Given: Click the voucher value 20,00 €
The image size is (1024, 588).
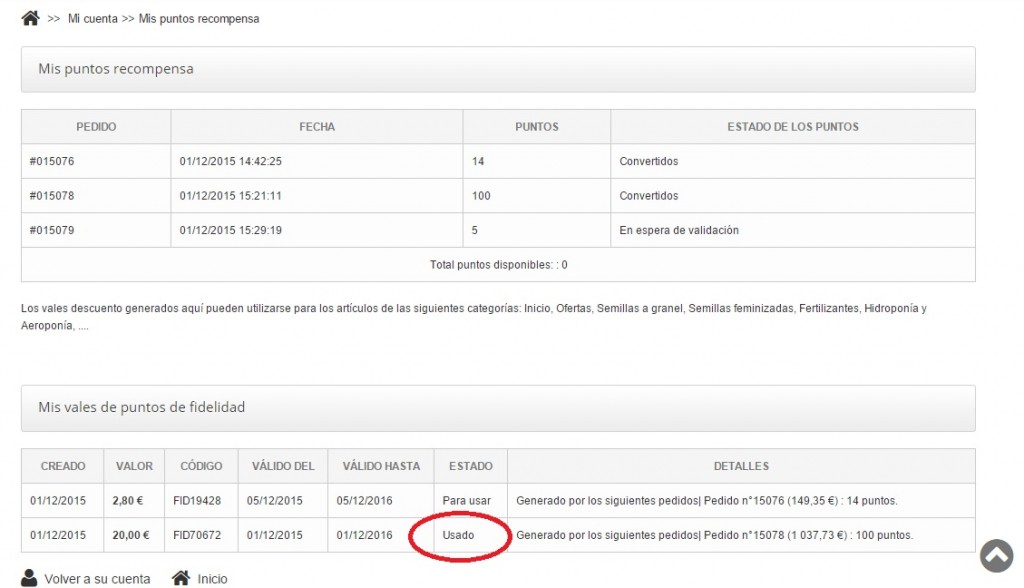Looking at the screenshot, I should coord(131,535).
